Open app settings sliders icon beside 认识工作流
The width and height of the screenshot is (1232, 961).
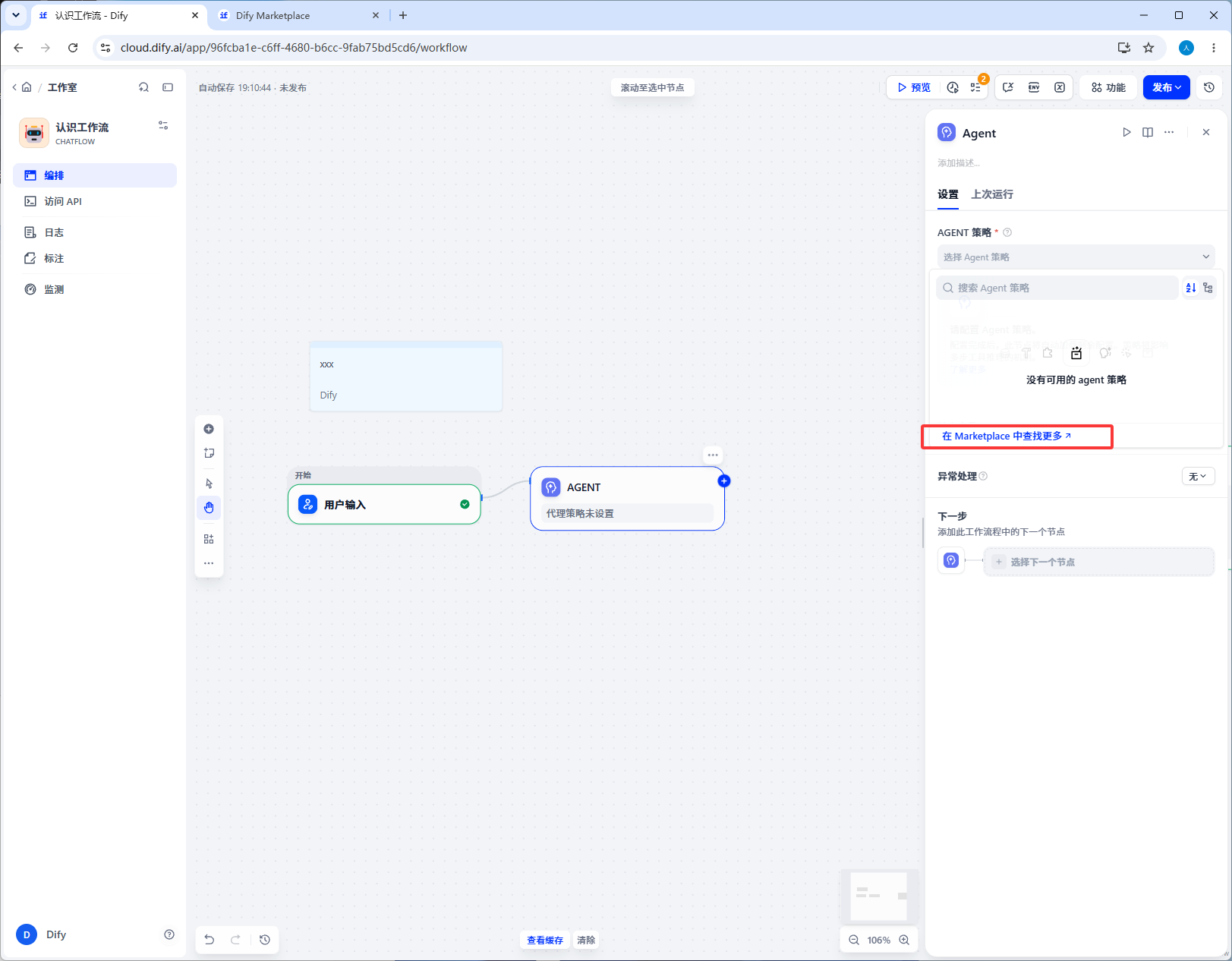tap(163, 125)
